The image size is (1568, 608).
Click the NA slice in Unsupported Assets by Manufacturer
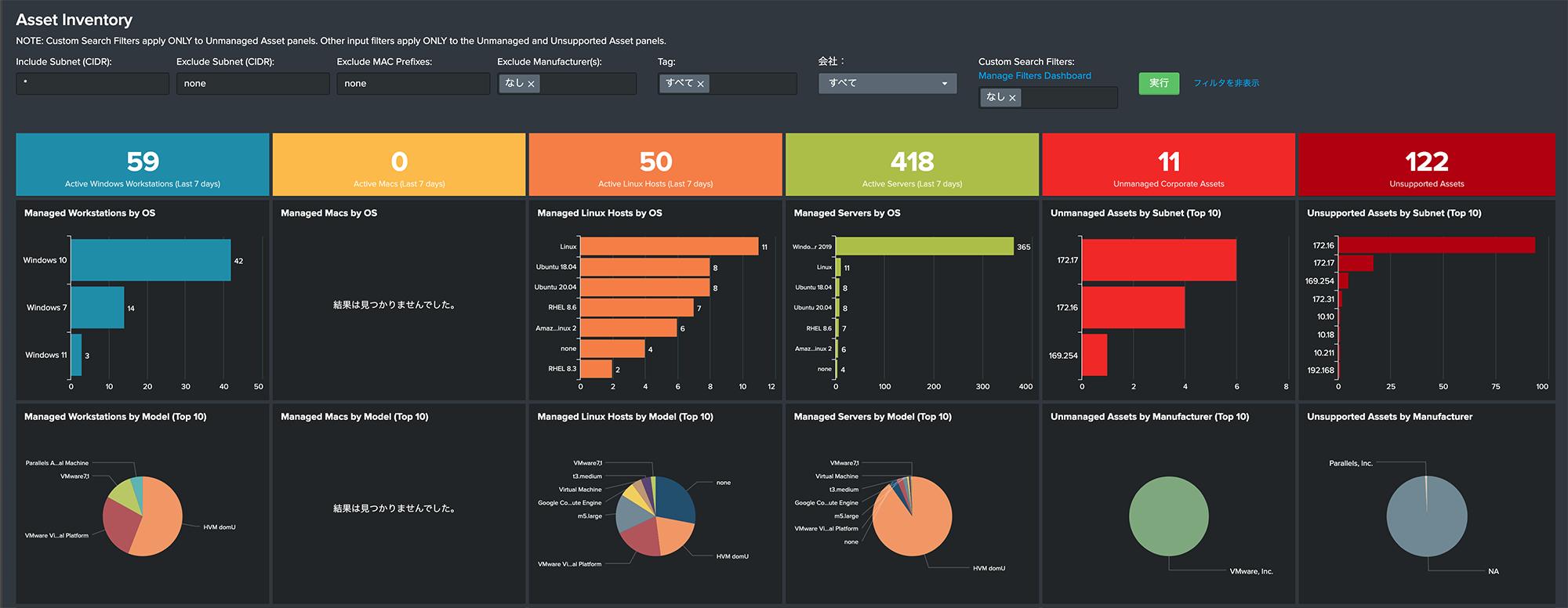pos(1426,517)
